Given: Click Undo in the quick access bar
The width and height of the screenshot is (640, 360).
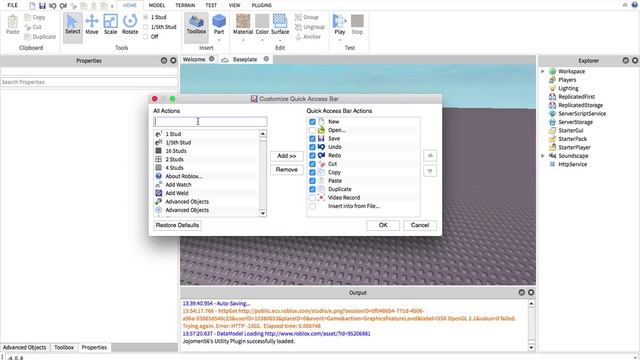Looking at the screenshot, I should click(53, 6).
